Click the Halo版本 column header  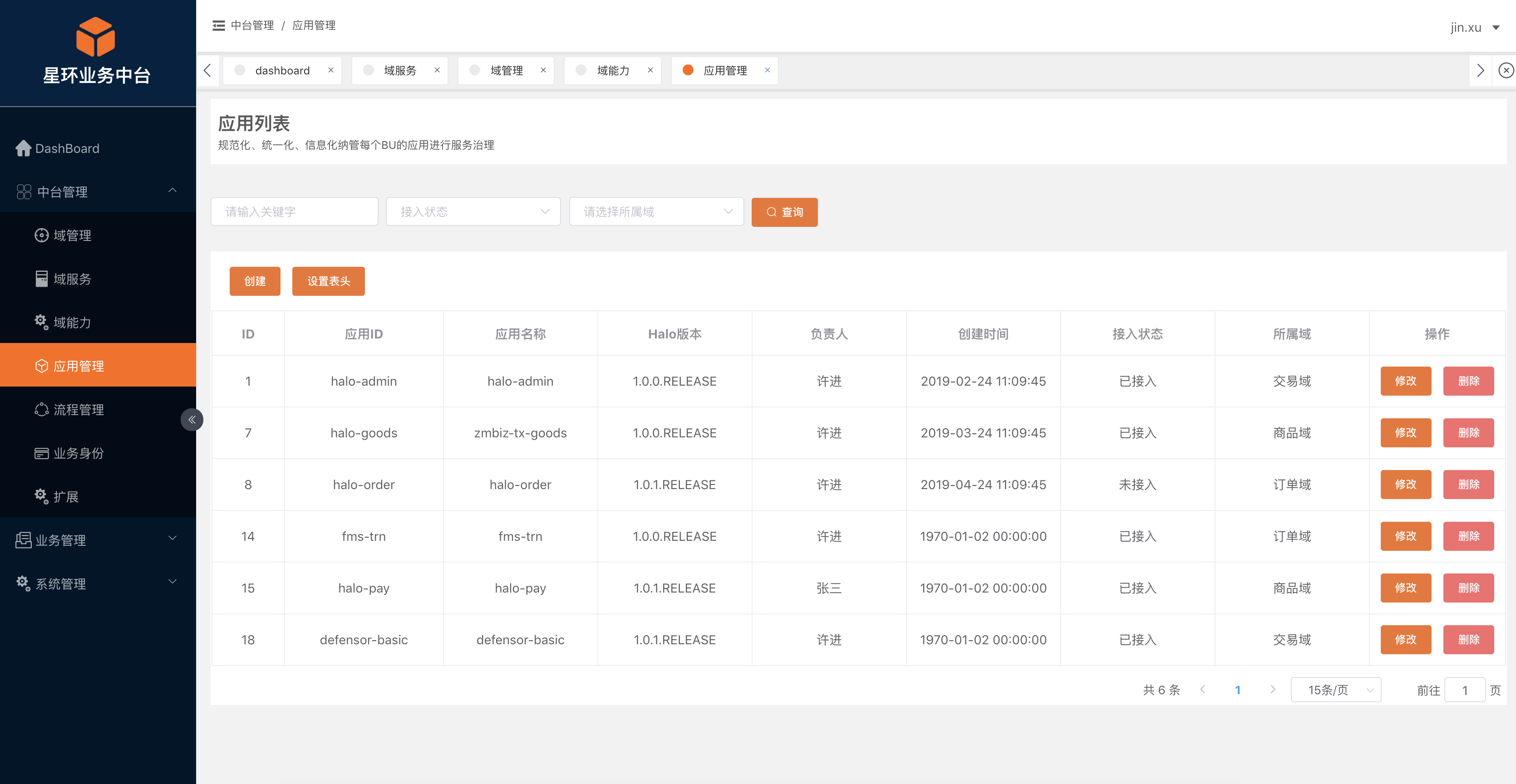click(x=674, y=334)
